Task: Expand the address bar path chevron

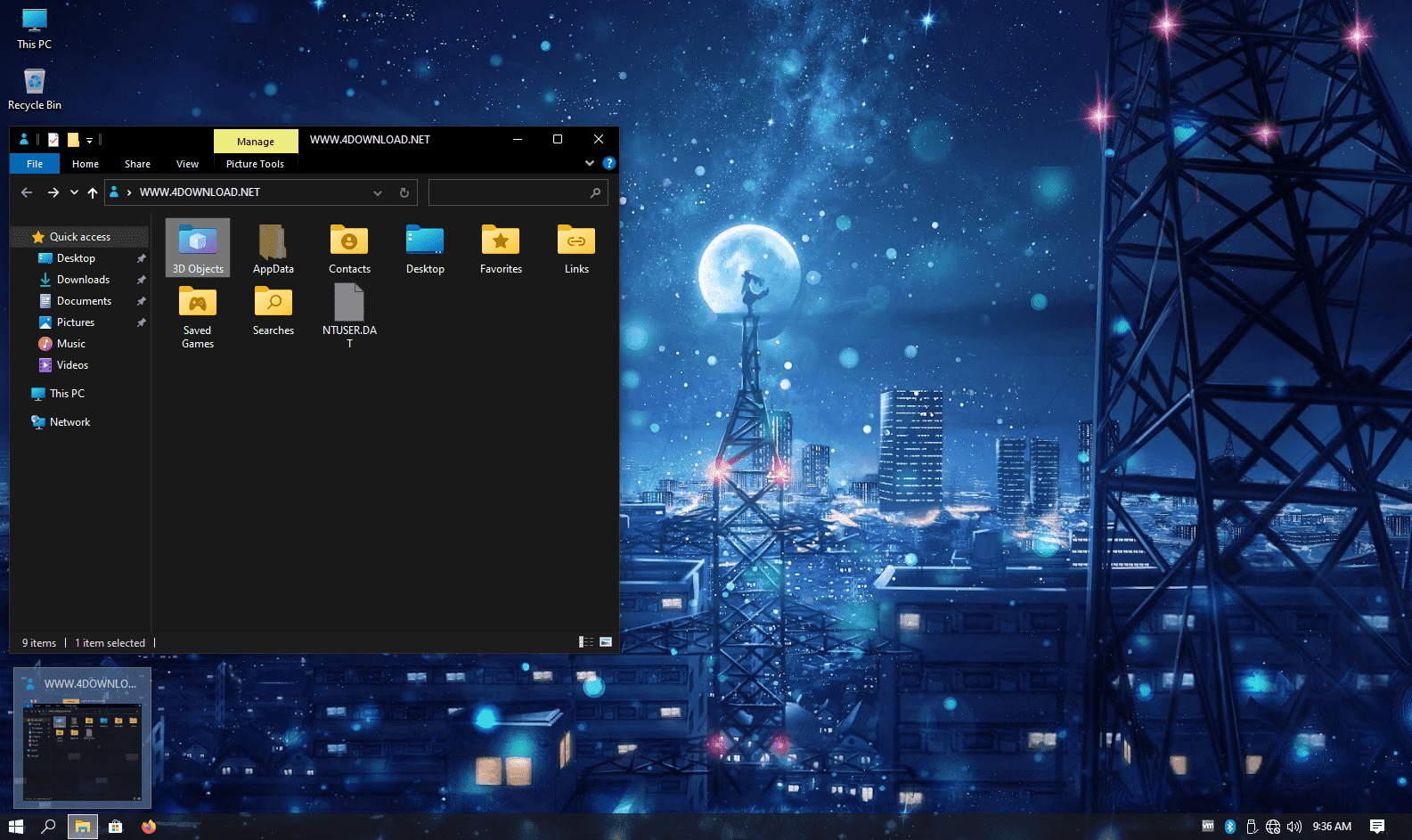Action: (x=129, y=192)
